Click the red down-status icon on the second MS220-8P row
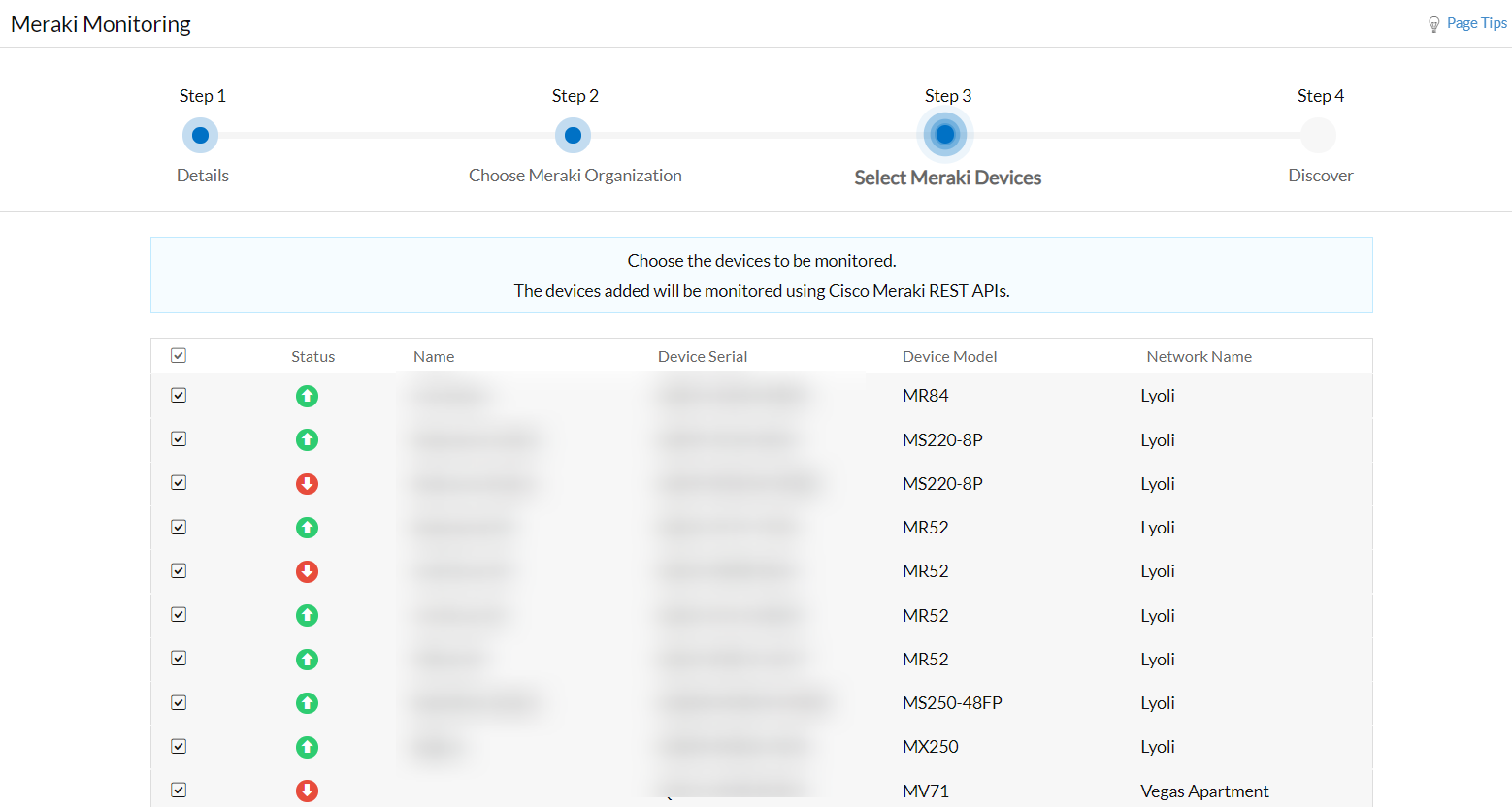 (307, 483)
